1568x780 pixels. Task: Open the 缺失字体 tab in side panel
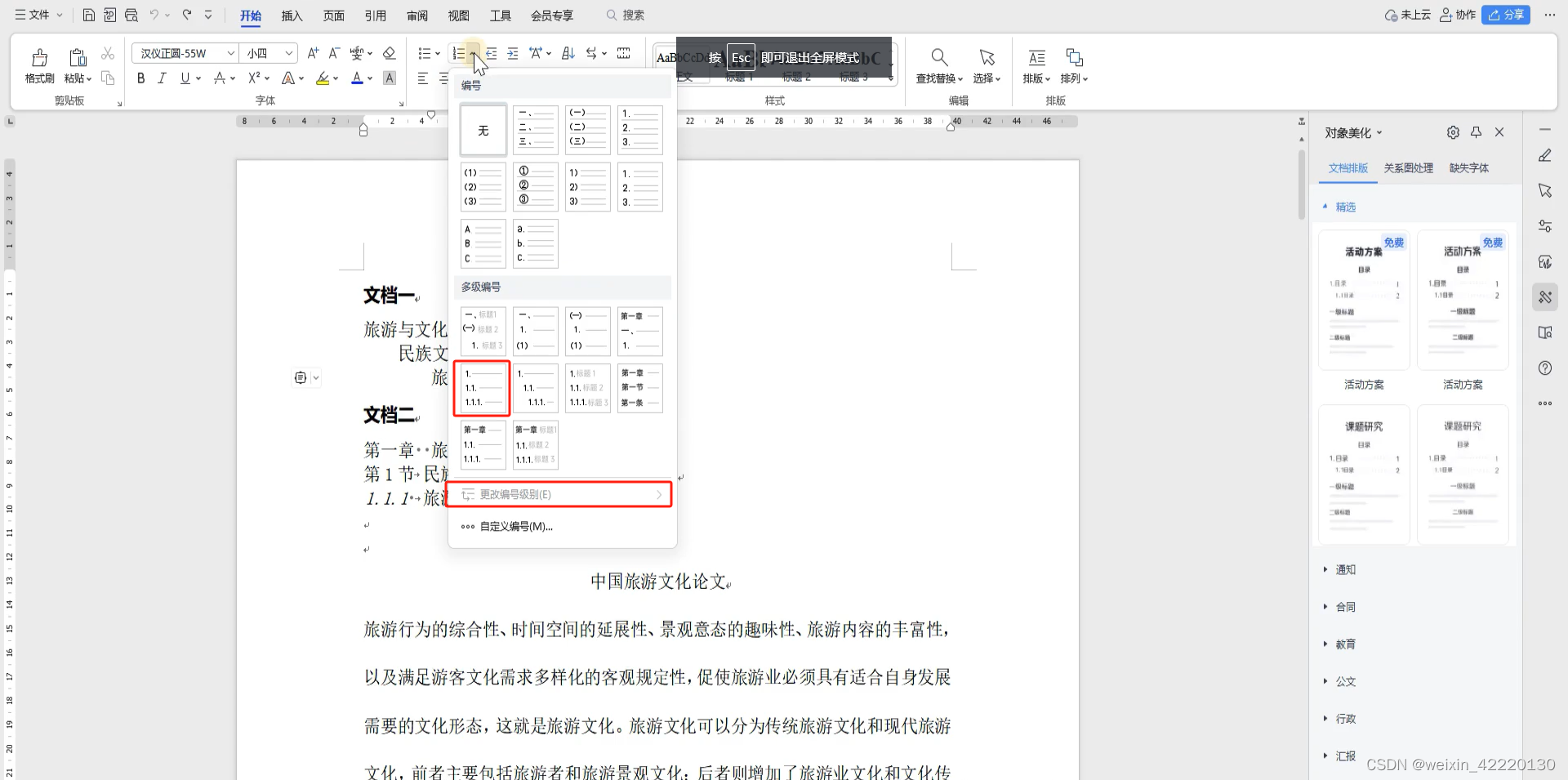coord(1469,167)
